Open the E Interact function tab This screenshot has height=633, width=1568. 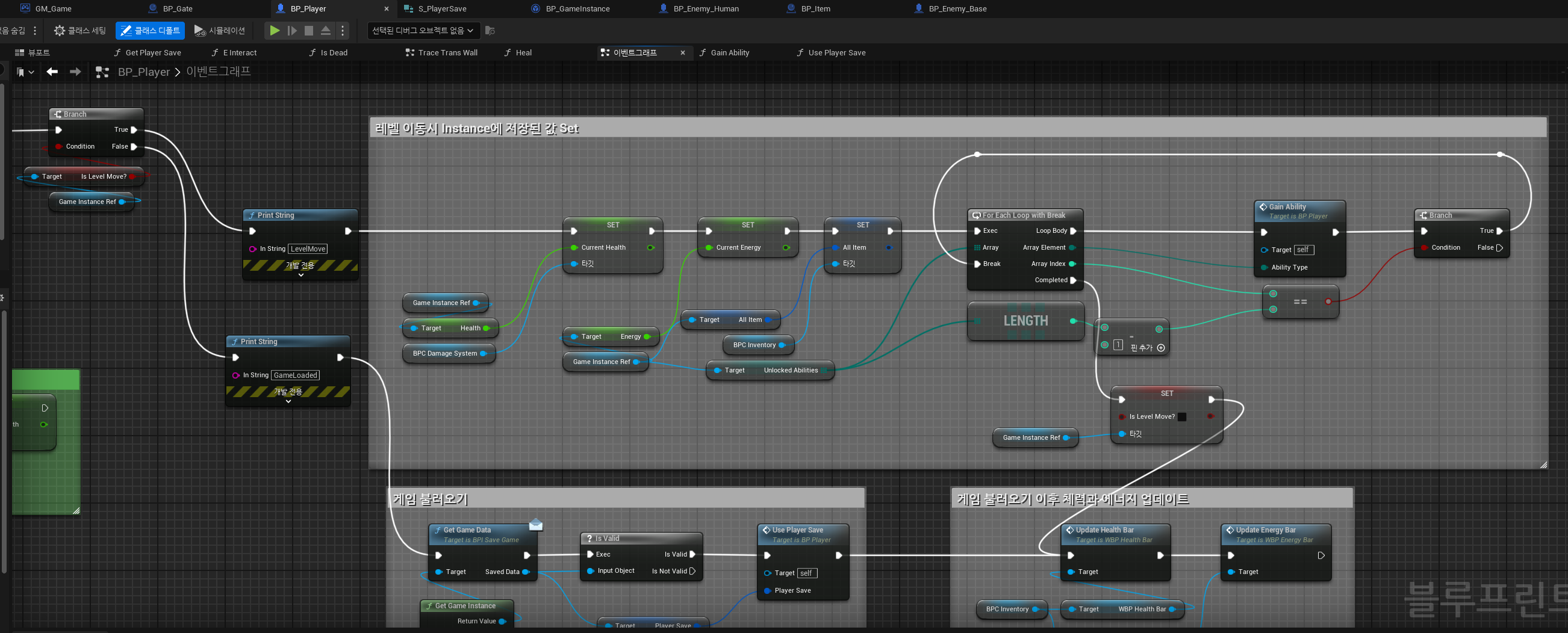coord(234,53)
